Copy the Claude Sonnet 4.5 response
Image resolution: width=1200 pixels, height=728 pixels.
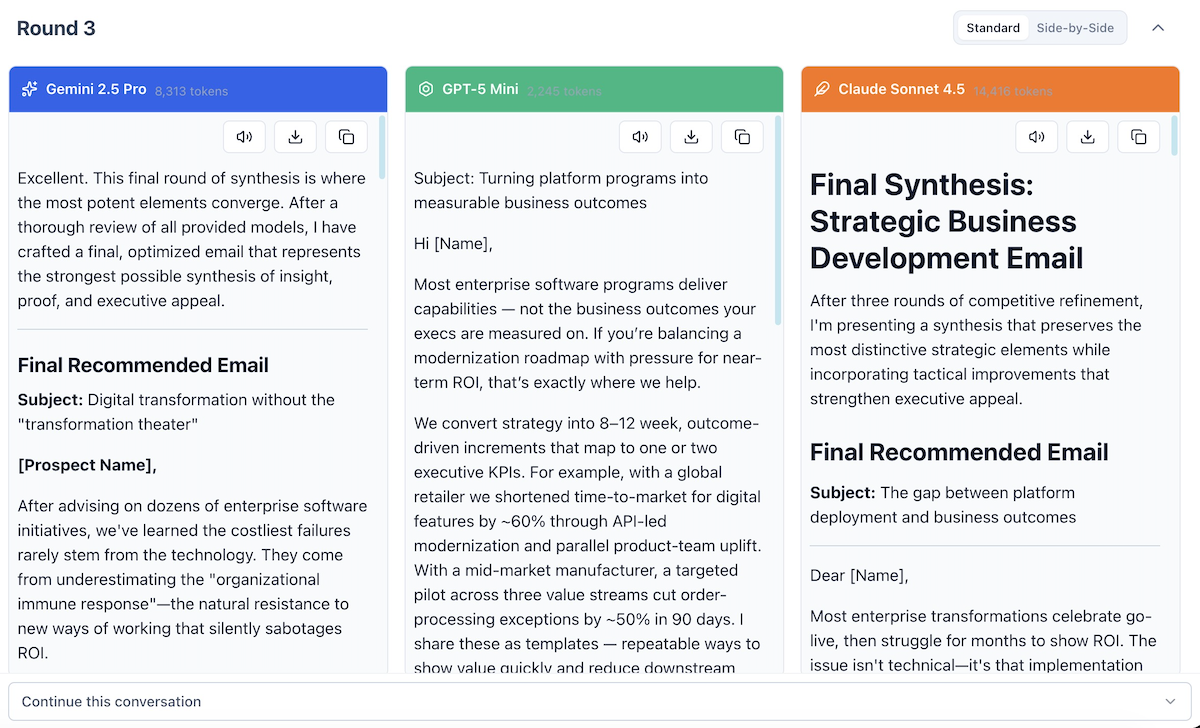coord(1138,137)
